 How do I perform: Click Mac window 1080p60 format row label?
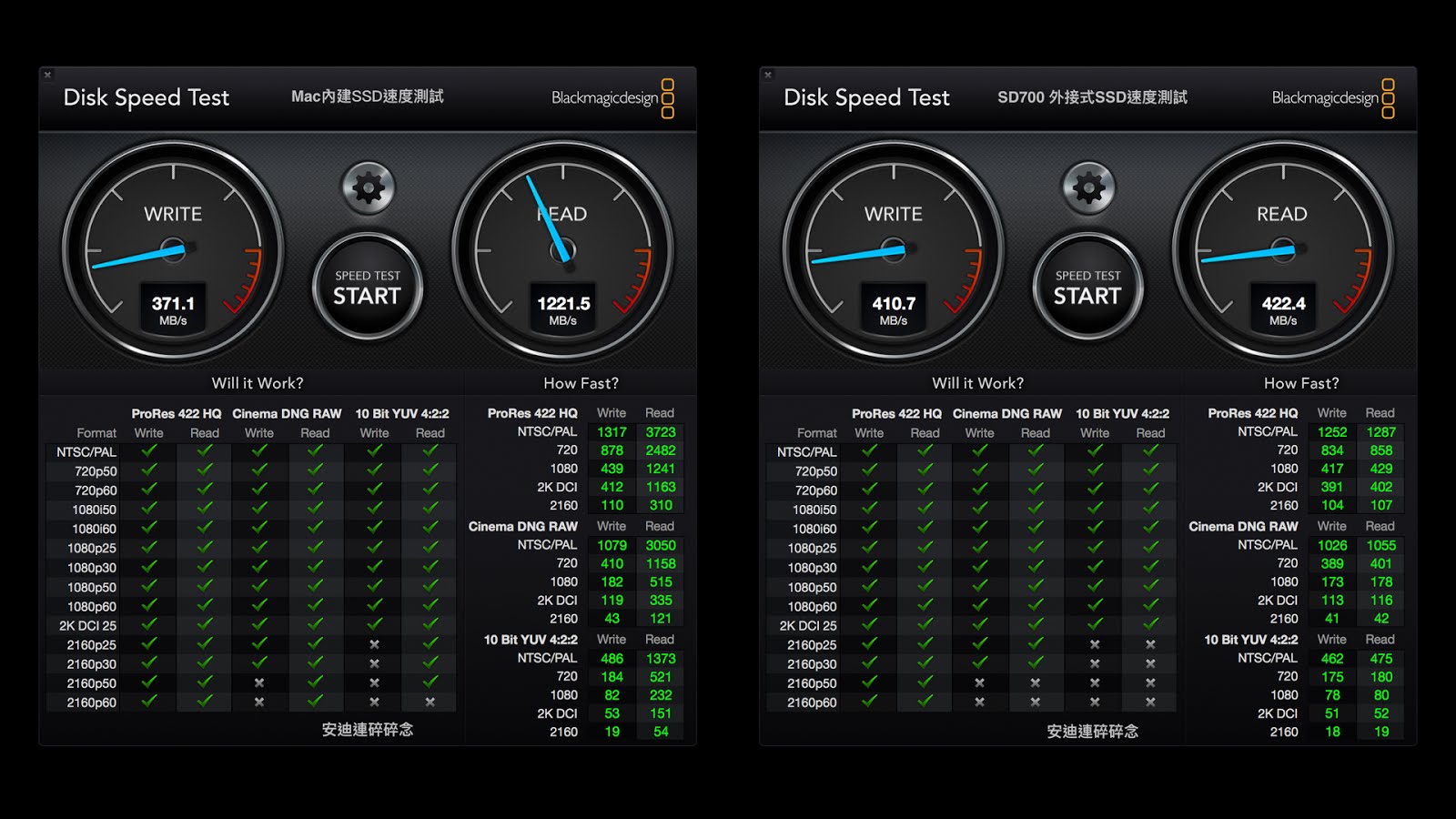[x=92, y=606]
